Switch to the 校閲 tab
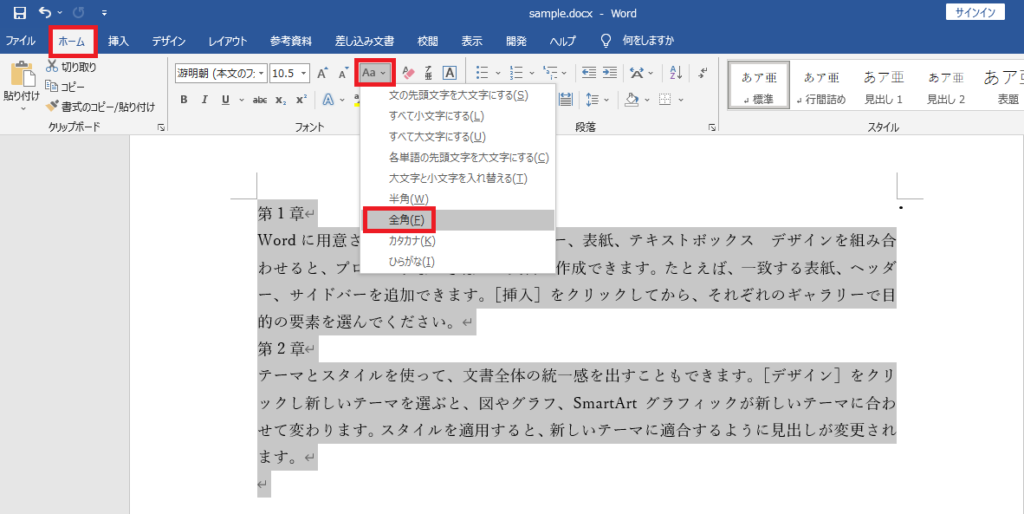 [428, 40]
